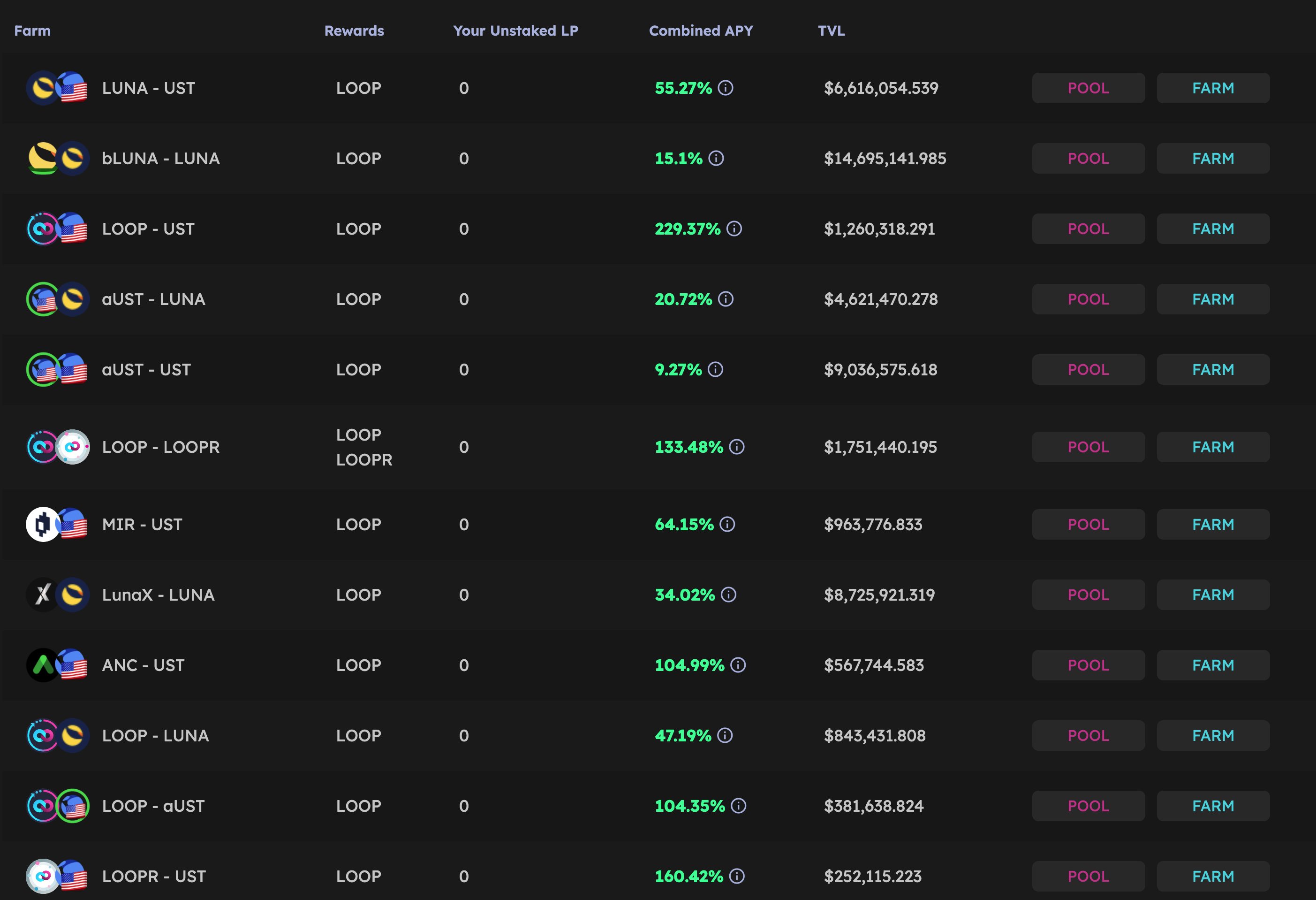This screenshot has height=900, width=1316.
Task: Open the info icon next to 64.15% APY
Action: point(728,525)
